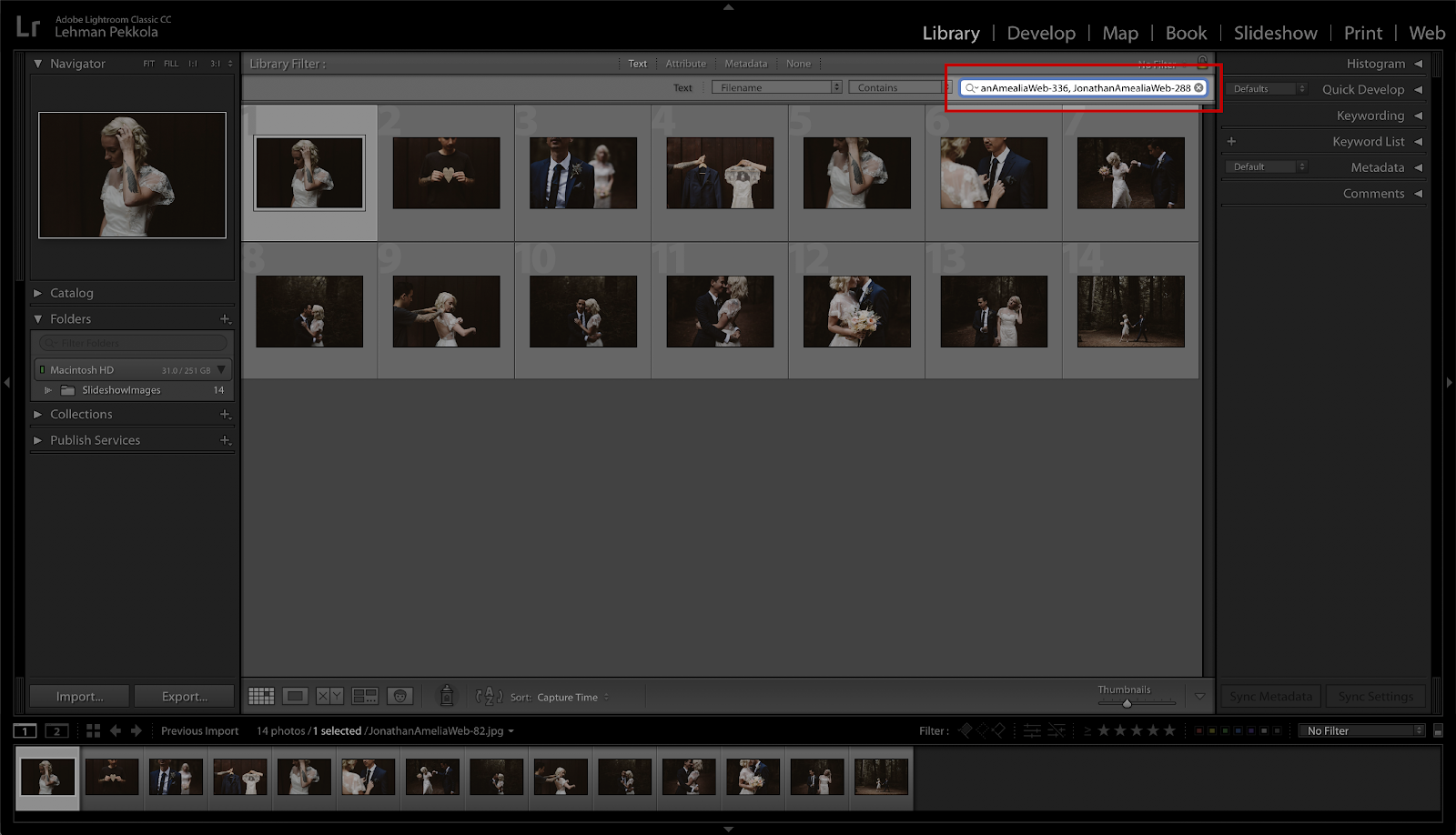Switch to Loupe view in toolbar

[x=295, y=696]
